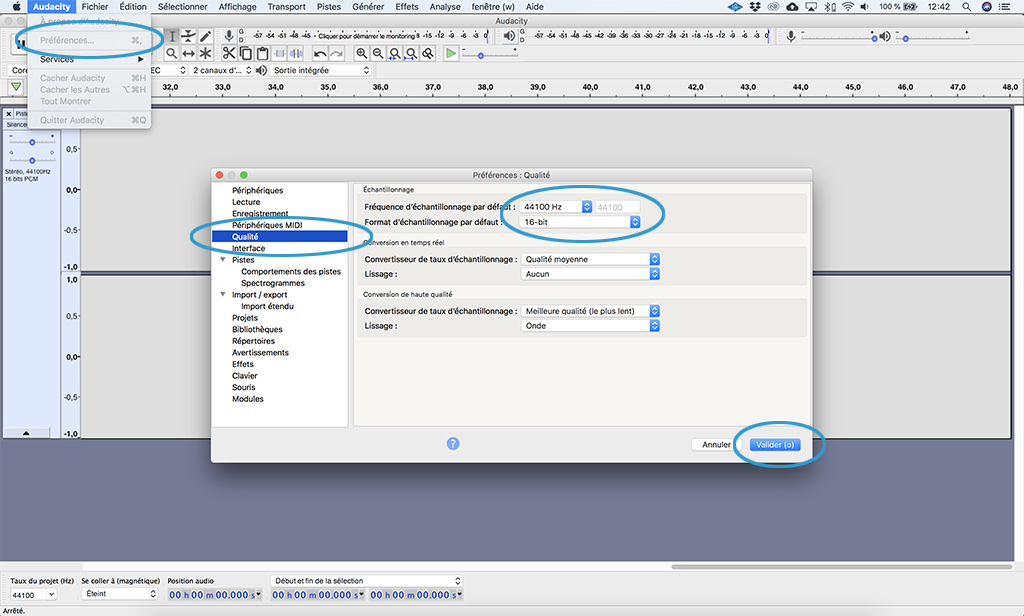Select Modules in preferences list
Image resolution: width=1024 pixels, height=616 pixels.
pyautogui.click(x=248, y=399)
